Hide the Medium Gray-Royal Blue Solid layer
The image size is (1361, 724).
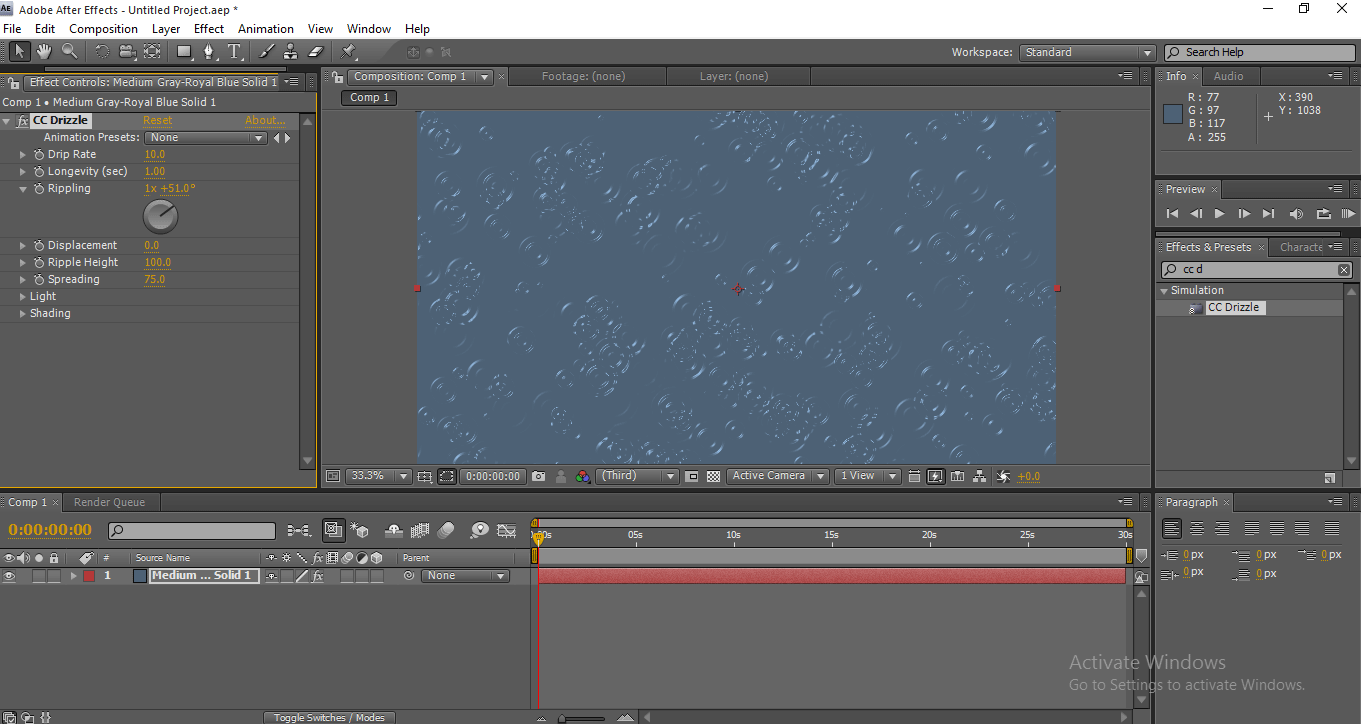9,576
